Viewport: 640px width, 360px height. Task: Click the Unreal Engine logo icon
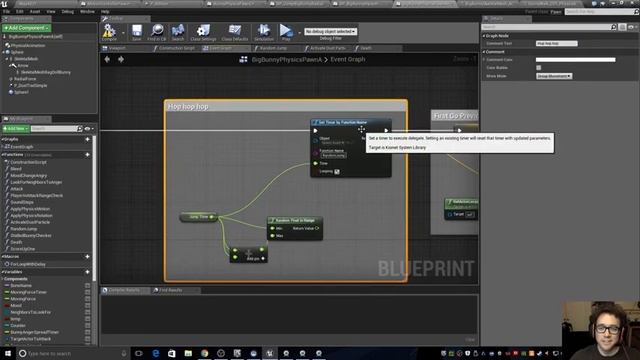(x=5, y=4)
